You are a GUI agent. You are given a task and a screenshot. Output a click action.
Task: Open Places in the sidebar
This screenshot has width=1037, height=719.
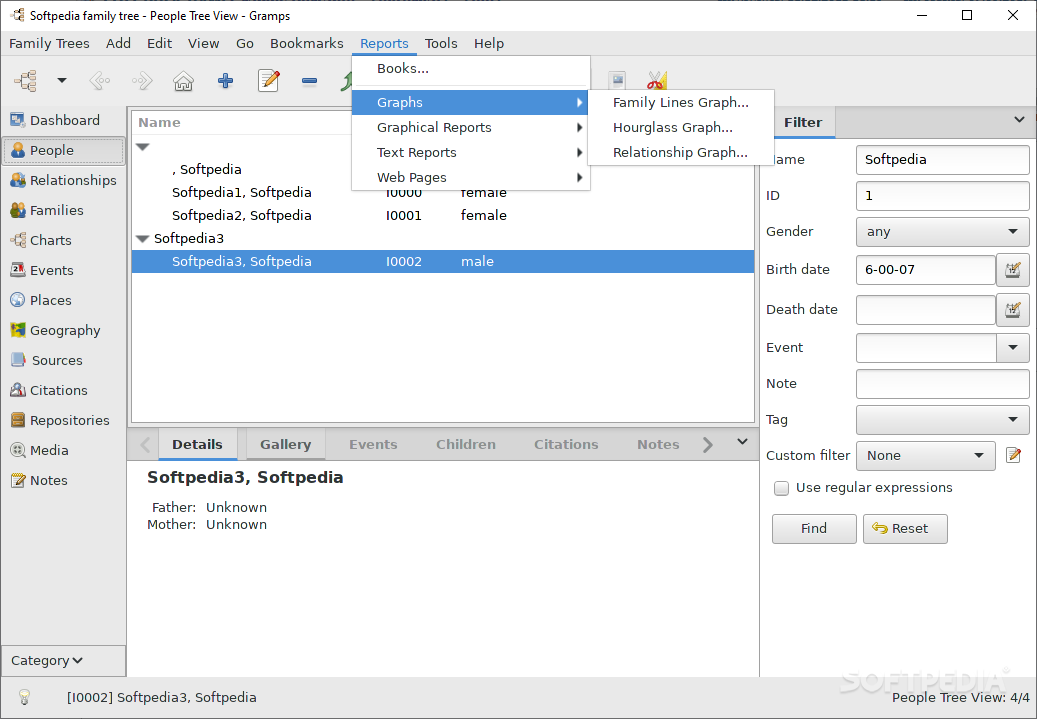[63, 300]
